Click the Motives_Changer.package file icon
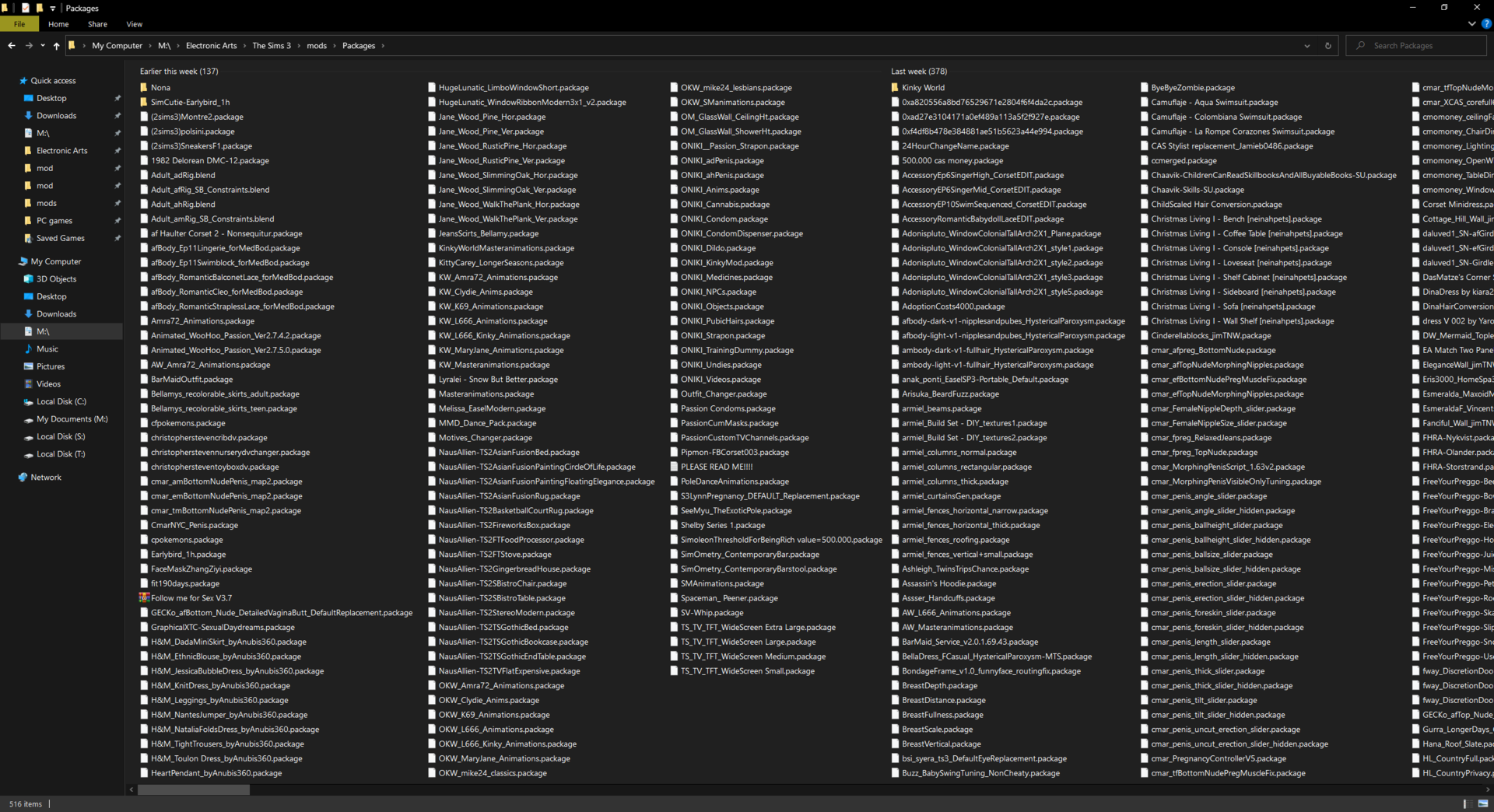This screenshot has height=812, width=1494. pyautogui.click(x=432, y=438)
